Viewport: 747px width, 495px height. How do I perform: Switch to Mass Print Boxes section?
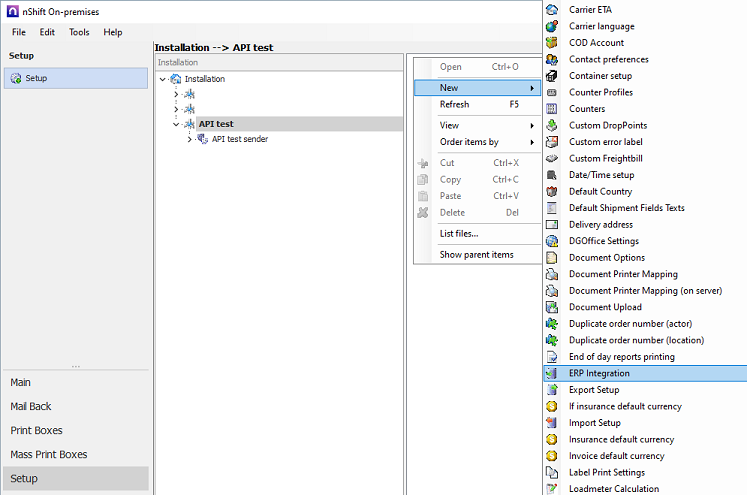coord(48,454)
